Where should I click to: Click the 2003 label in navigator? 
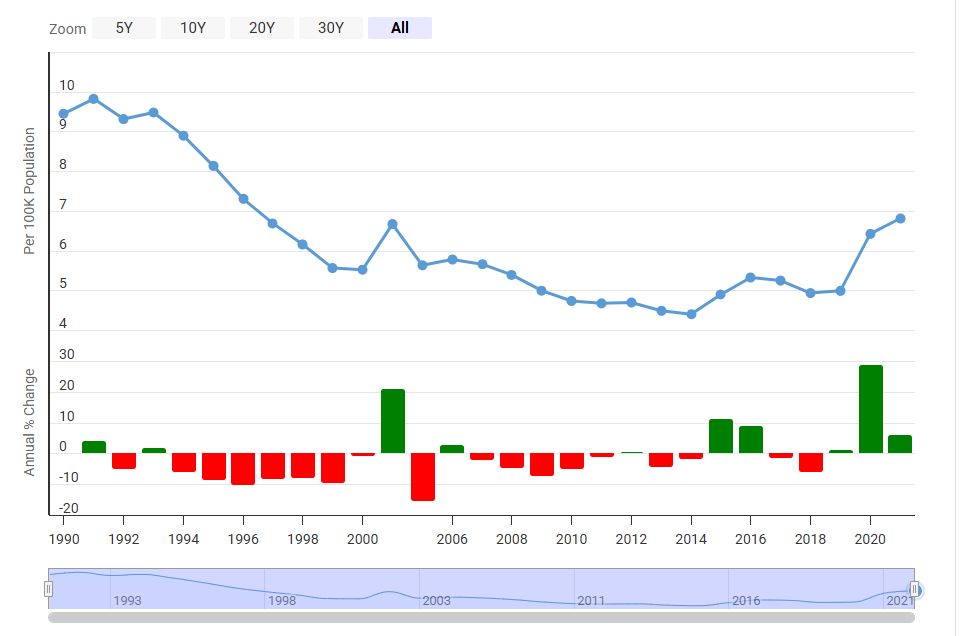(x=437, y=601)
